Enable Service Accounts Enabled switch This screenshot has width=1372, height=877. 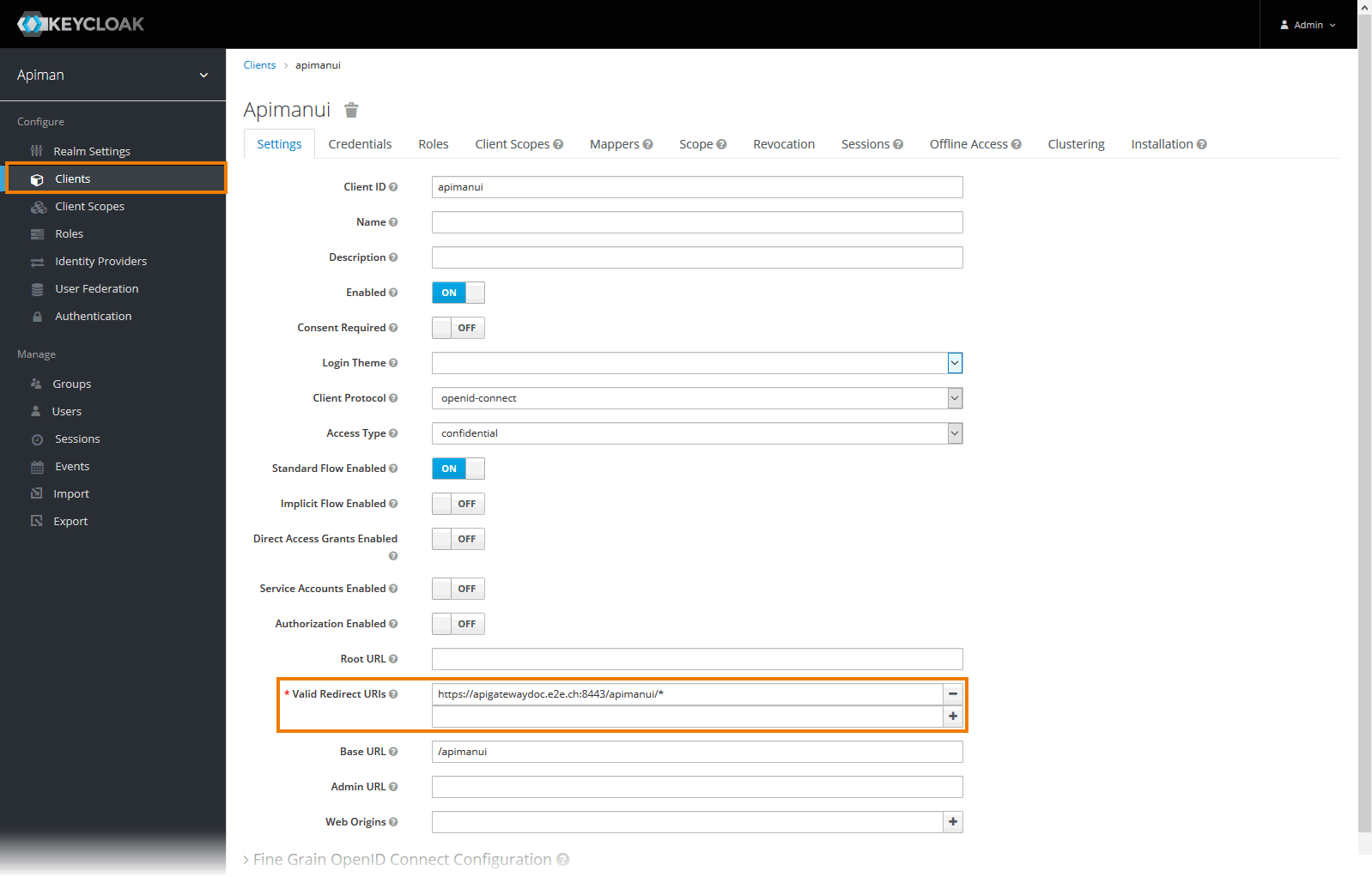[458, 589]
